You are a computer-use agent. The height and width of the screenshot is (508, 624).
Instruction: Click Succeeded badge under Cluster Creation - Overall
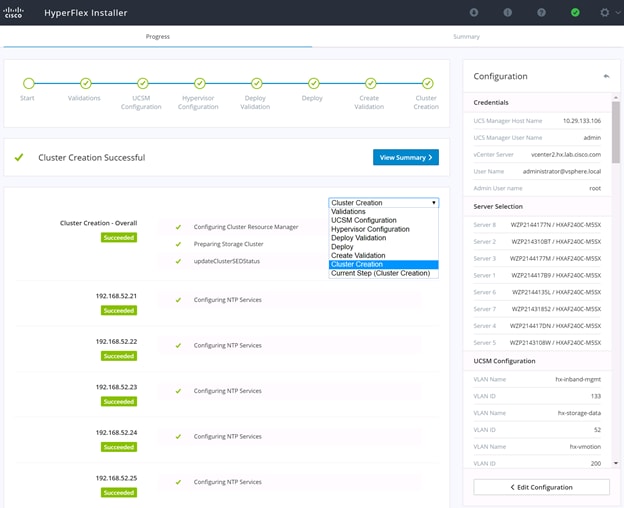pos(119,237)
